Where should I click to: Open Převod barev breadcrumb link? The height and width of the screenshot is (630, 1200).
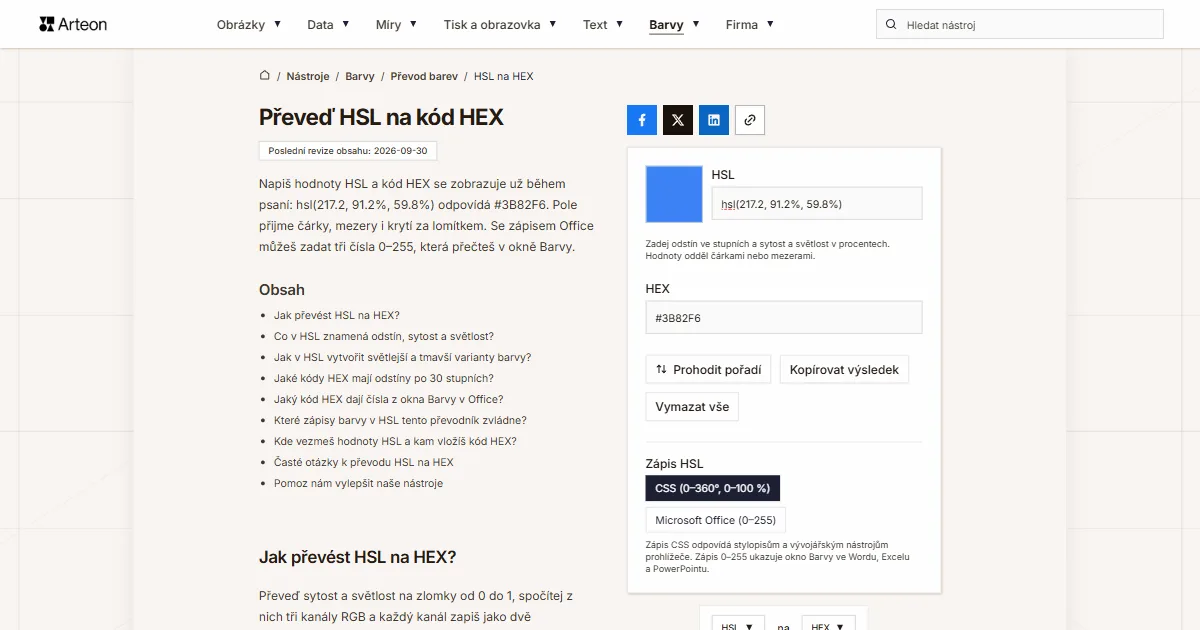pyautogui.click(x=424, y=76)
